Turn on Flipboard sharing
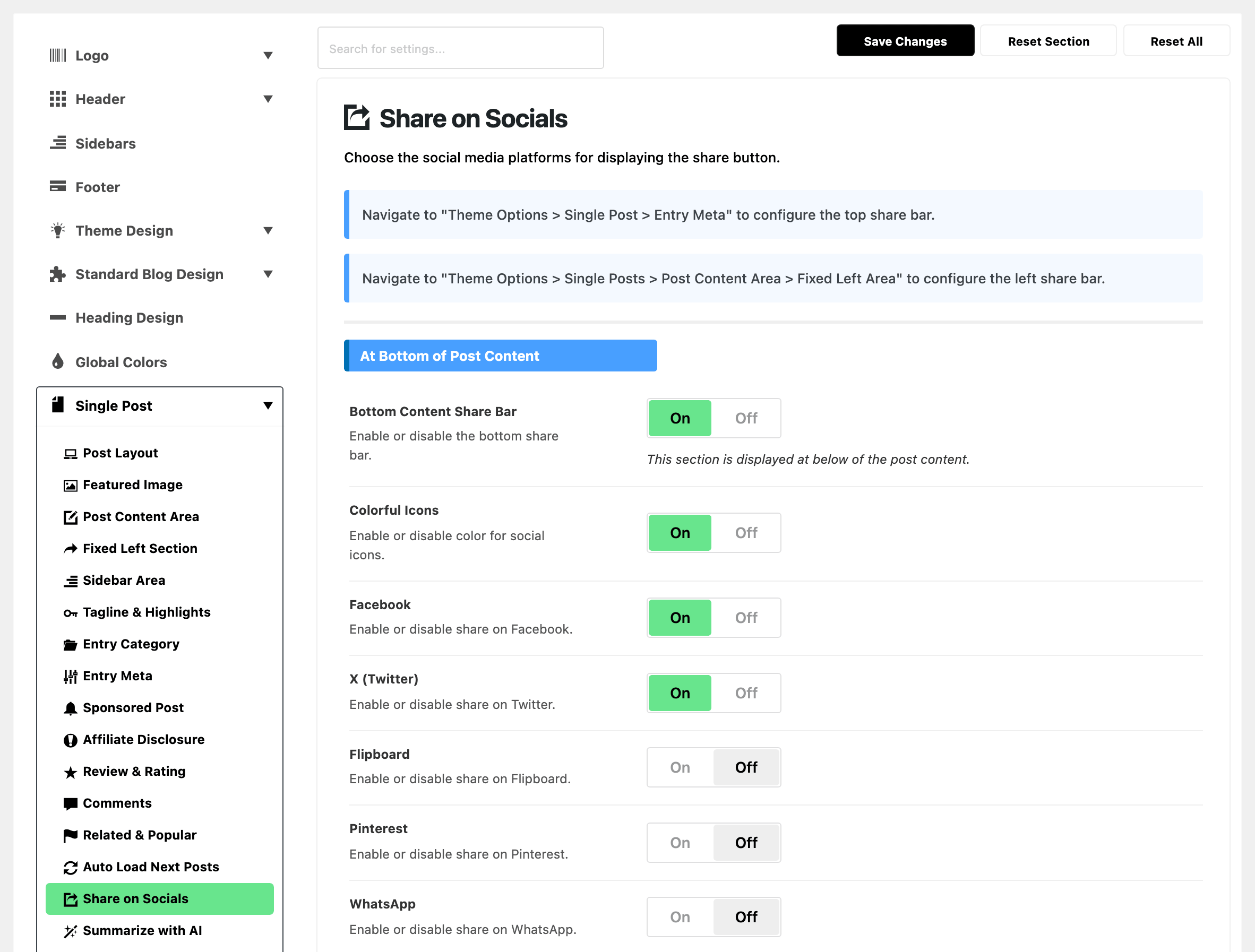 [680, 768]
